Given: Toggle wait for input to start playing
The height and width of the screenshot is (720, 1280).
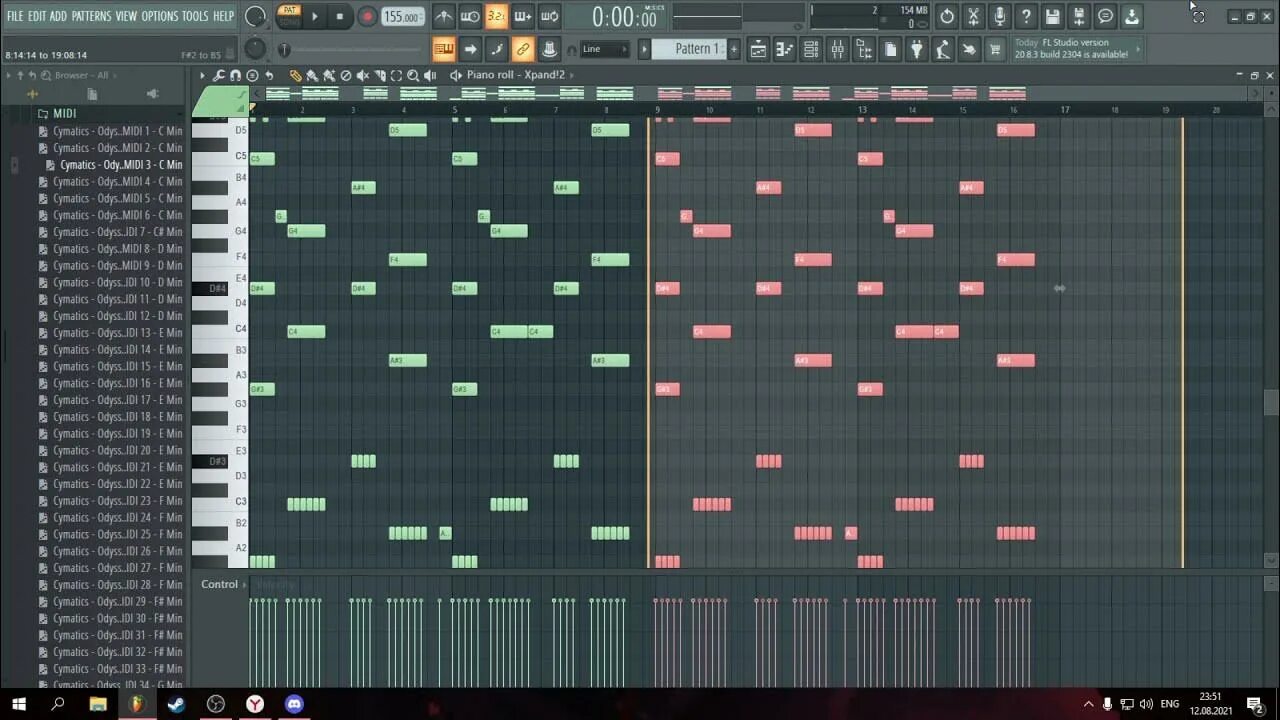Looking at the screenshot, I should [x=469, y=16].
